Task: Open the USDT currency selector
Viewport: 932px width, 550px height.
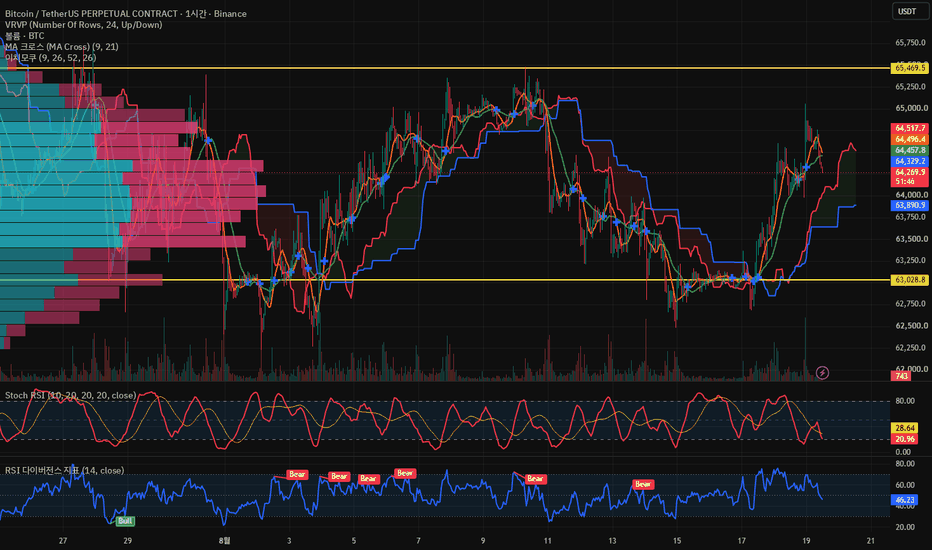Action: 909,11
